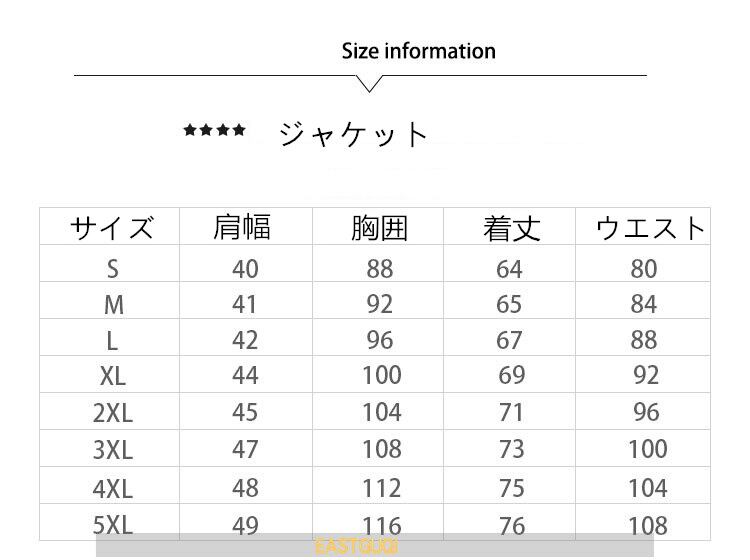Click the Size information heading
This screenshot has width=750, height=560.
418,51
